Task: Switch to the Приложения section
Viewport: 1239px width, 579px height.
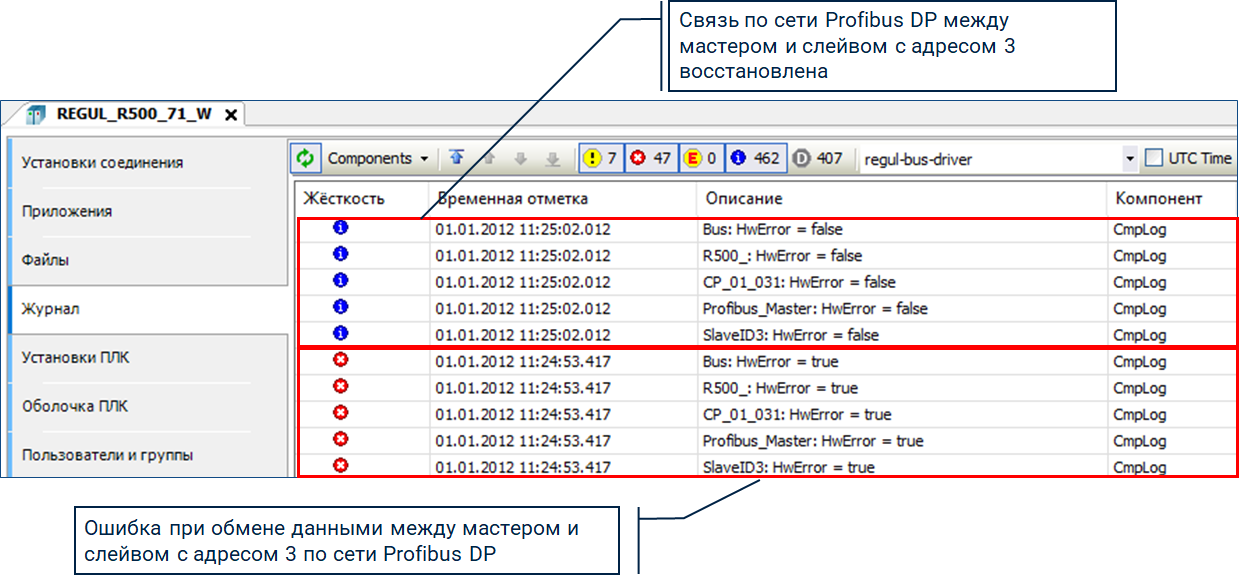Action: [67, 211]
